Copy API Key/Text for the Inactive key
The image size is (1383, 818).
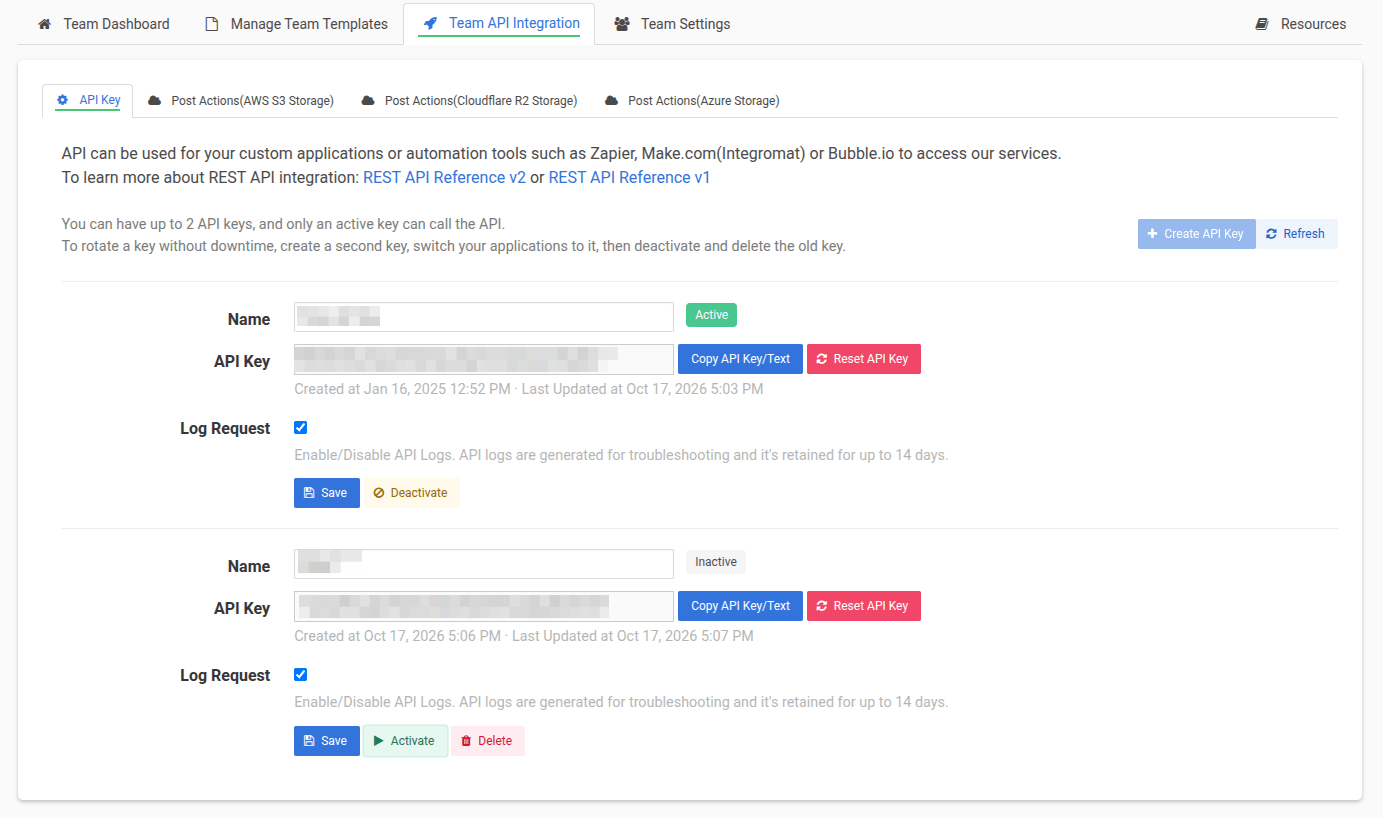coord(740,606)
